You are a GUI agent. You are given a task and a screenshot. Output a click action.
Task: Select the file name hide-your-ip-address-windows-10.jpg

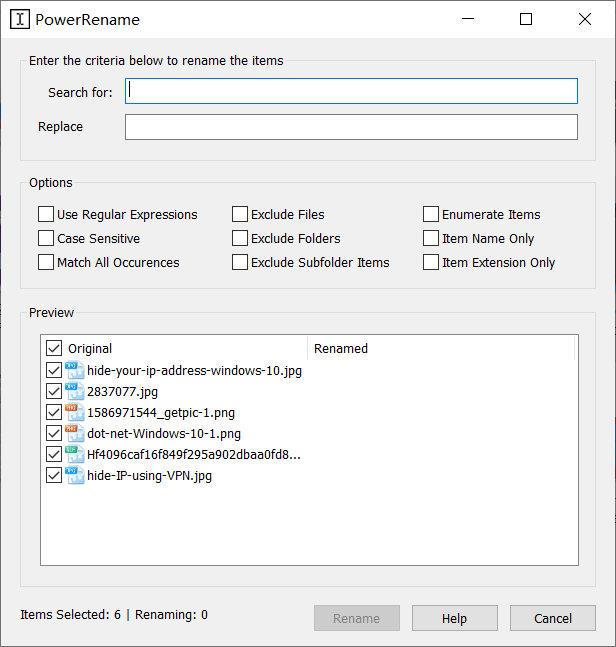pyautogui.click(x=194, y=371)
